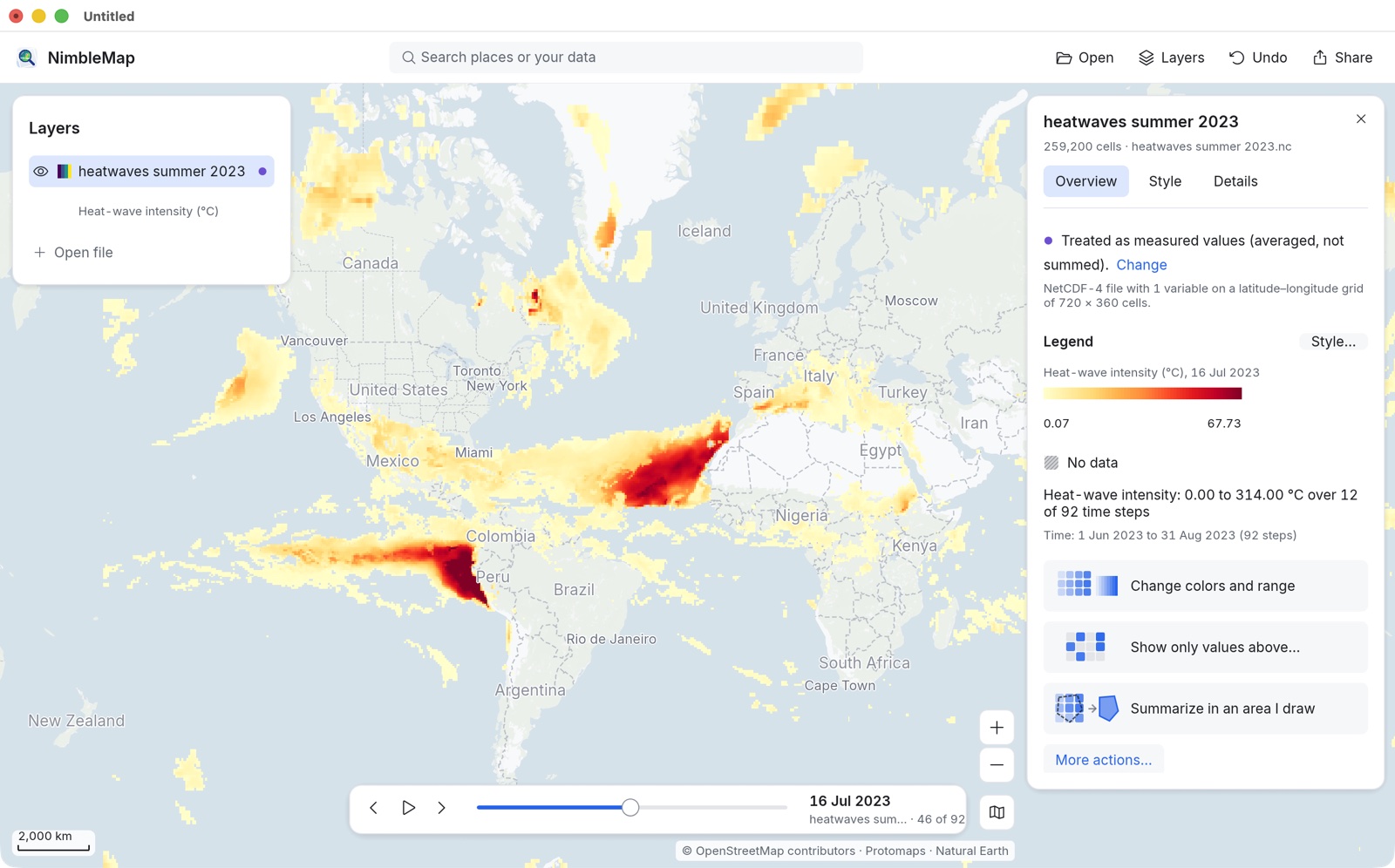Focus the search places input field

[626, 58]
